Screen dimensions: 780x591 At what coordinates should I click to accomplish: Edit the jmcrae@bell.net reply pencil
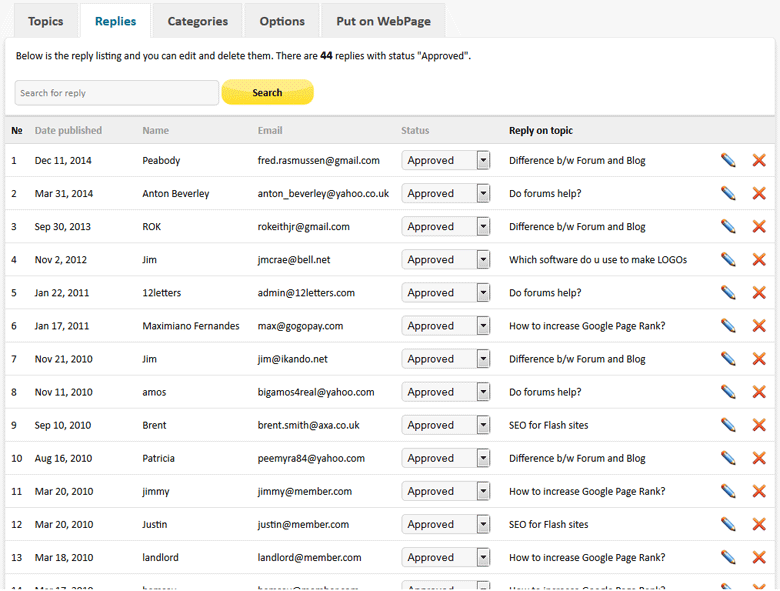(728, 259)
